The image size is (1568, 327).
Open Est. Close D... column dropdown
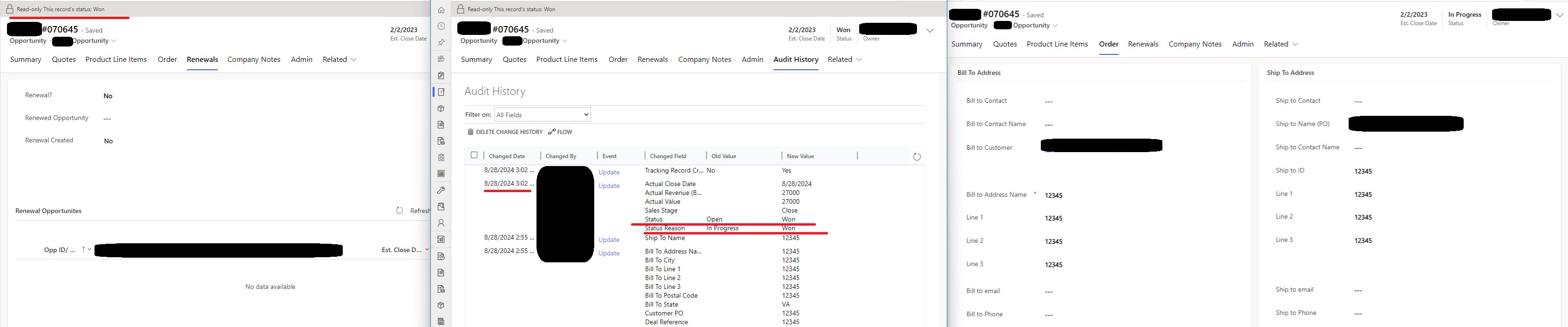(x=427, y=250)
